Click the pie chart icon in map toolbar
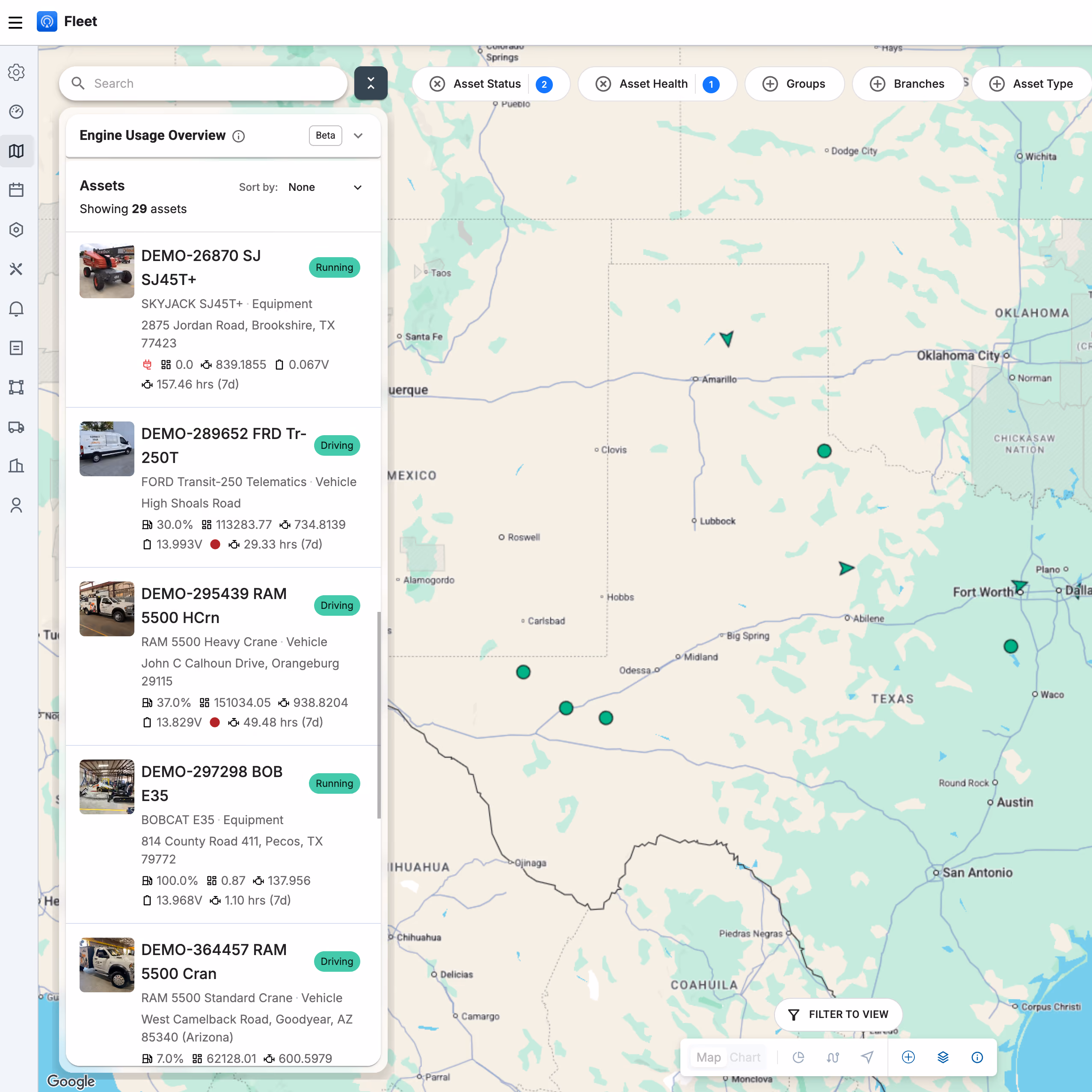 pyautogui.click(x=798, y=1057)
